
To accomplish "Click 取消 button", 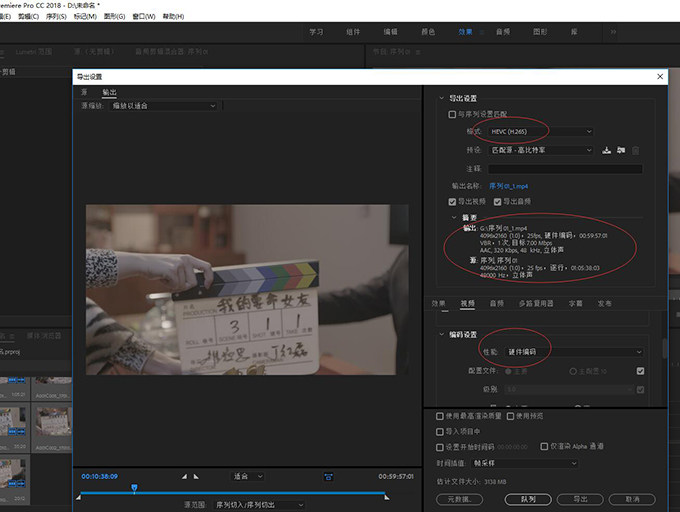I will (x=632, y=499).
